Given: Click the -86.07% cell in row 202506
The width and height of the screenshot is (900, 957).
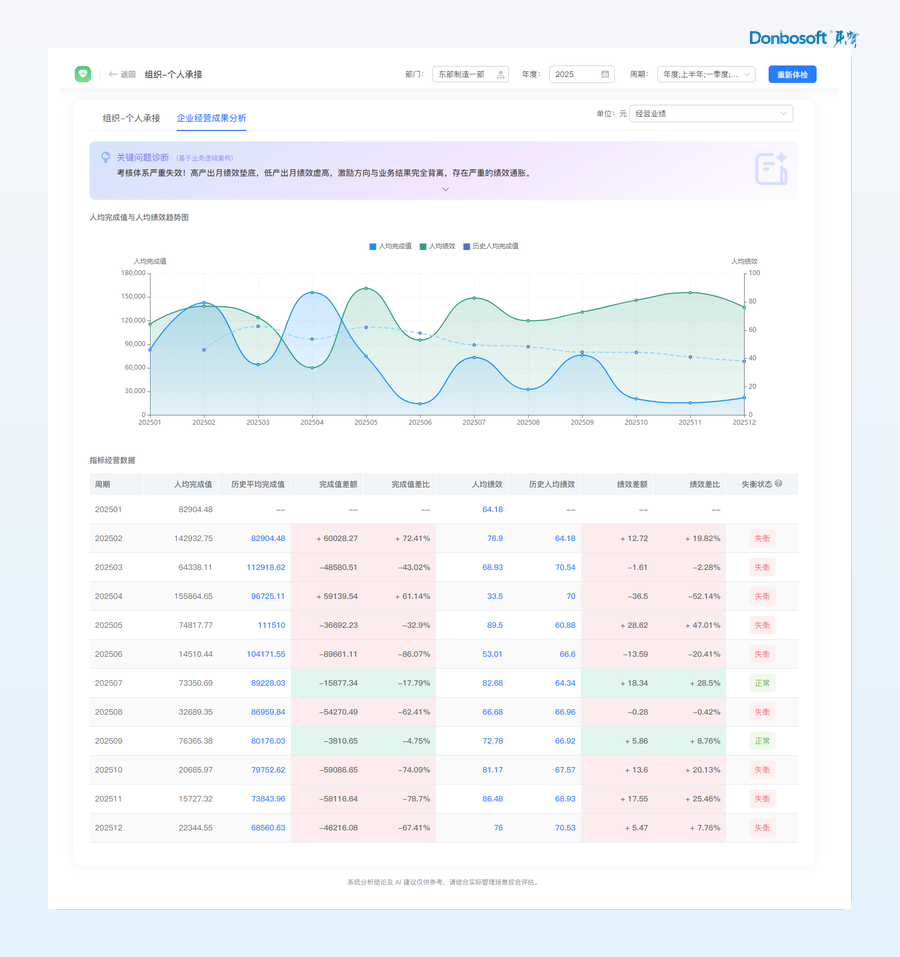Looking at the screenshot, I should pos(414,654).
